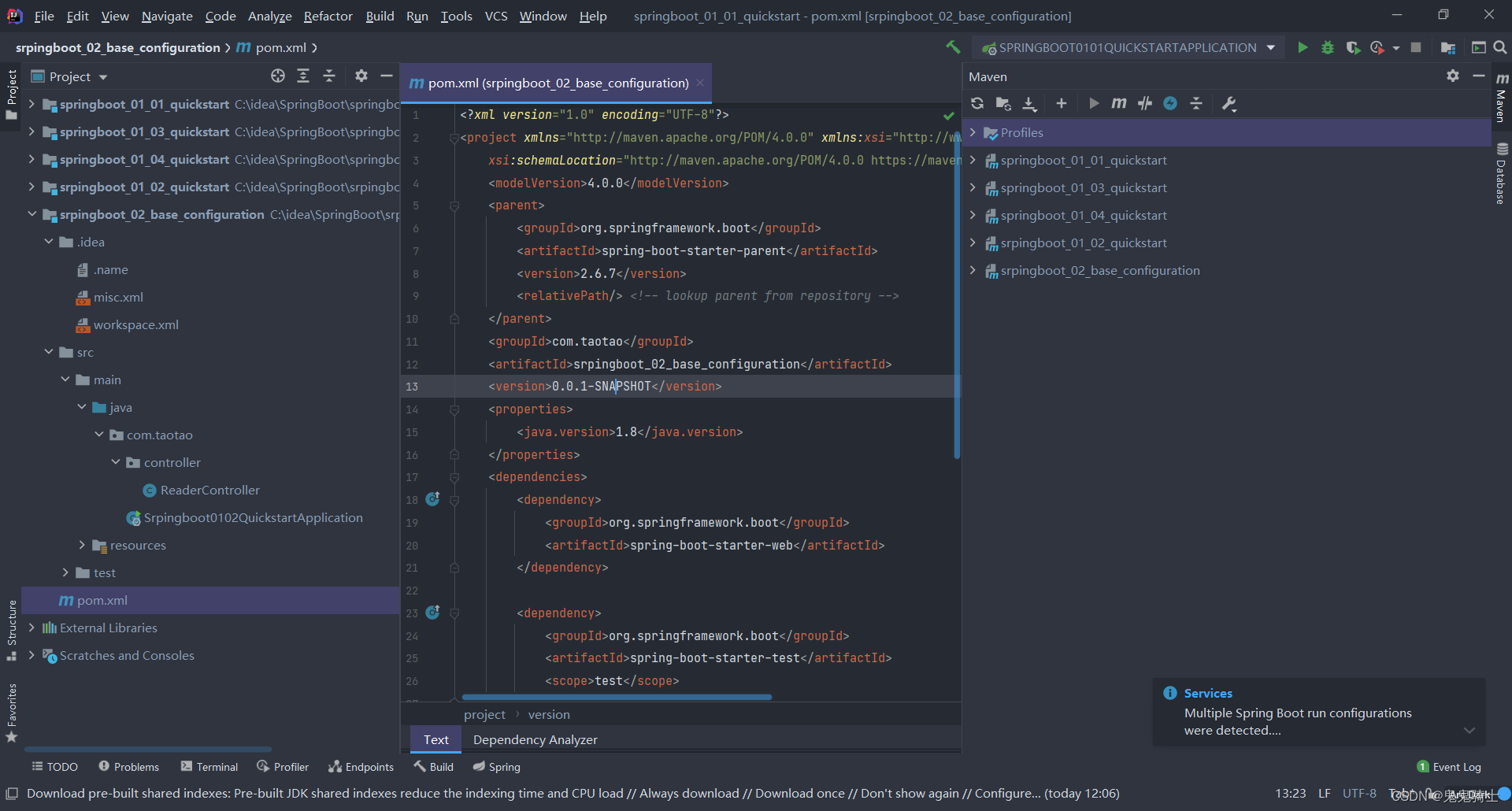Open the Event Log
1512x811 pixels.
point(1449,767)
